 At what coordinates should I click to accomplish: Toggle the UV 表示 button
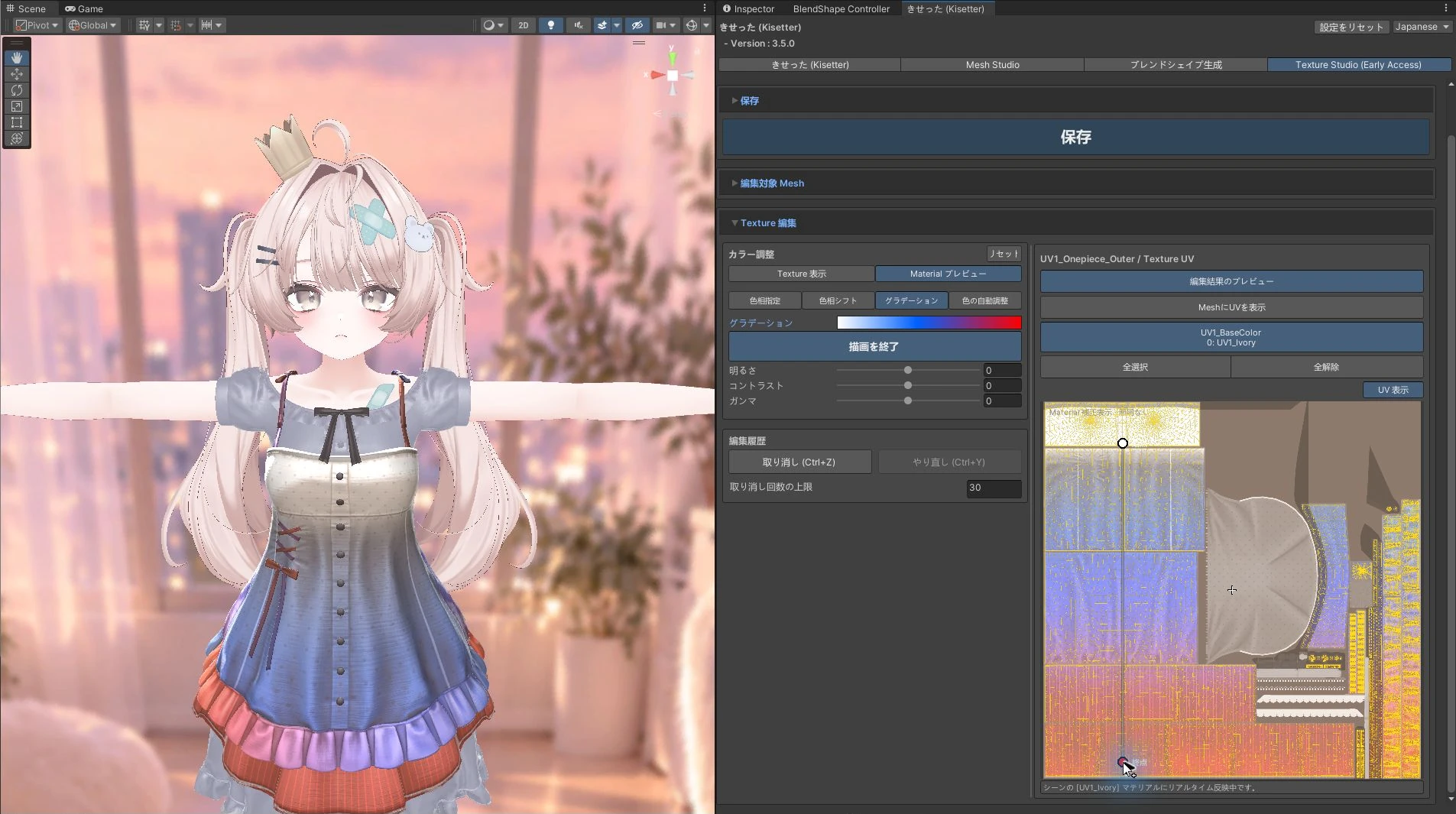(x=1393, y=390)
